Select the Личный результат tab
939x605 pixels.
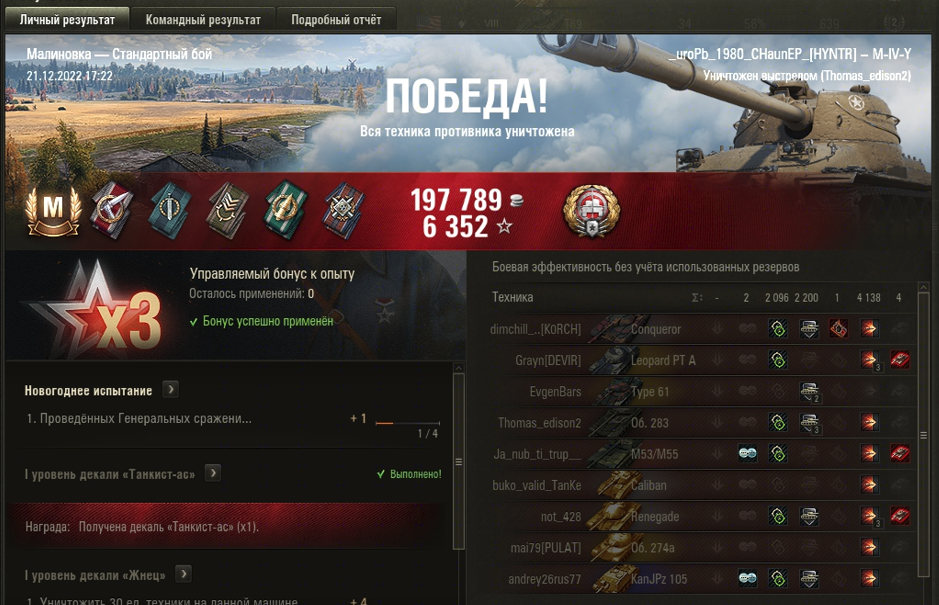[67, 19]
